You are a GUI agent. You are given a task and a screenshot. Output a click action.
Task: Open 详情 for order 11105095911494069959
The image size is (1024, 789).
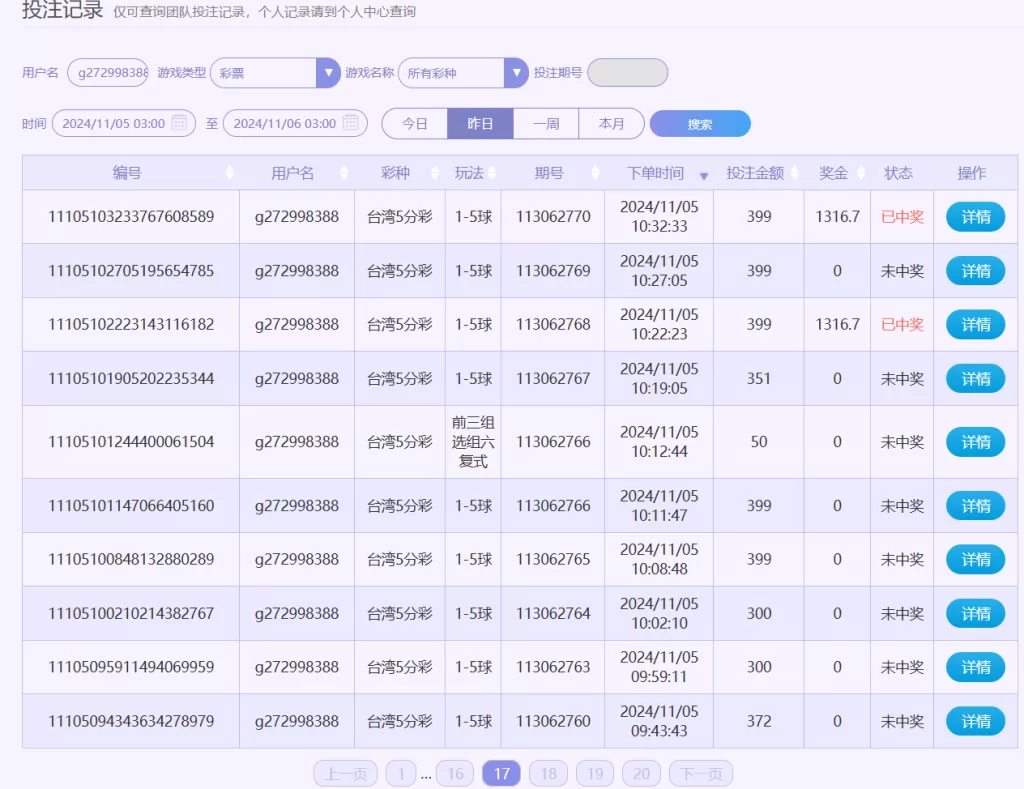[976, 668]
